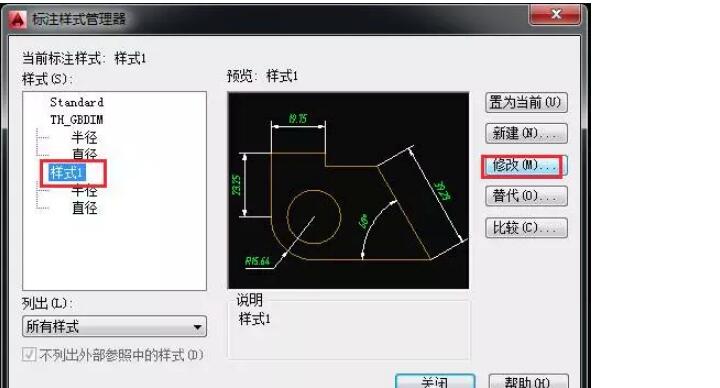Click 替代(O)... override button
720x388 pixels.
[526, 197]
